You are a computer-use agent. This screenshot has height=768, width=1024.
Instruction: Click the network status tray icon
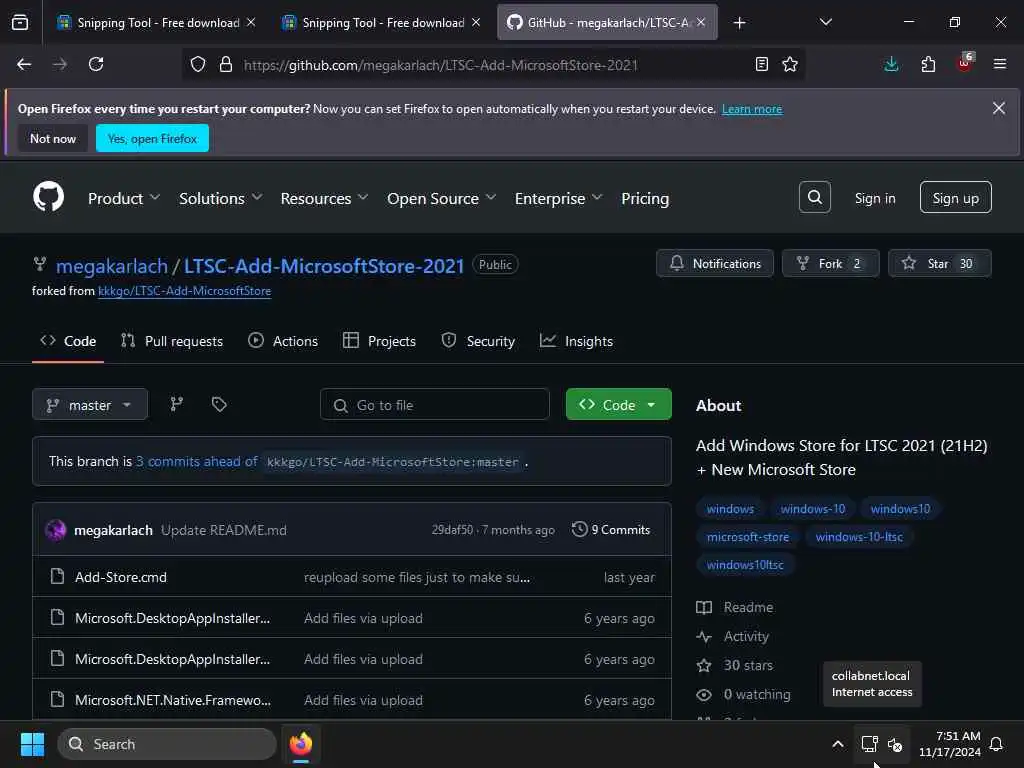(x=869, y=744)
